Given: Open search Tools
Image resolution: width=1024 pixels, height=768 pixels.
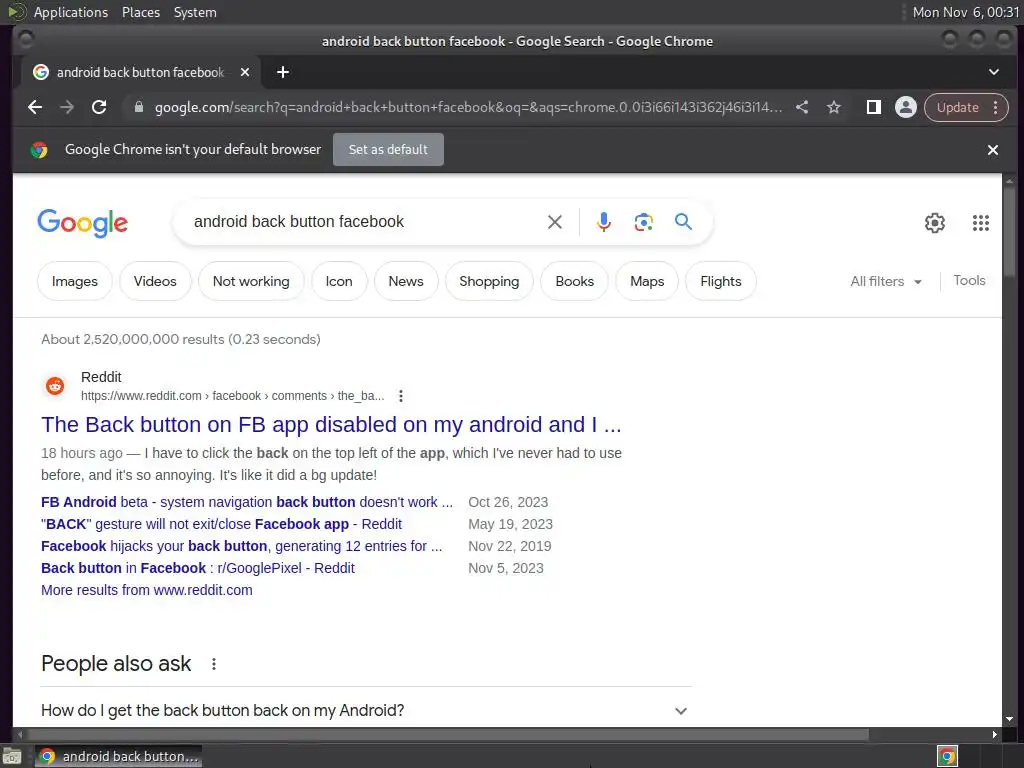Looking at the screenshot, I should [x=969, y=281].
